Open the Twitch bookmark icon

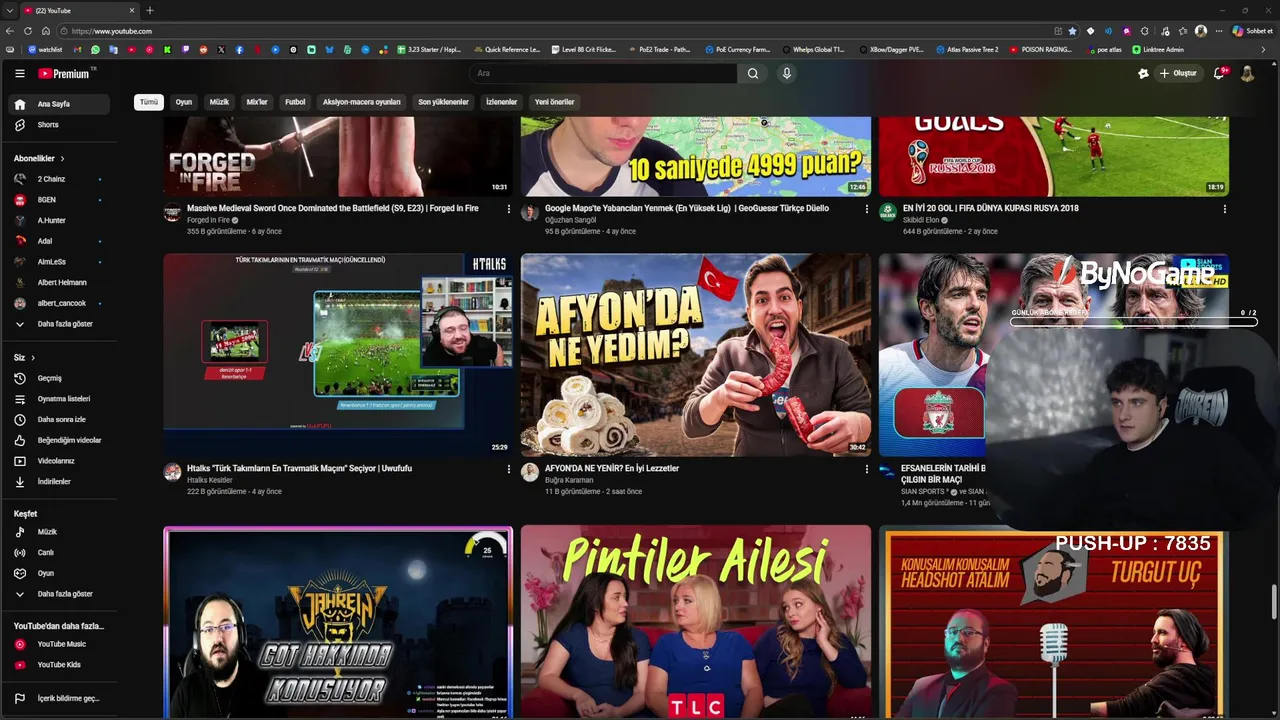pyautogui.click(x=185, y=49)
